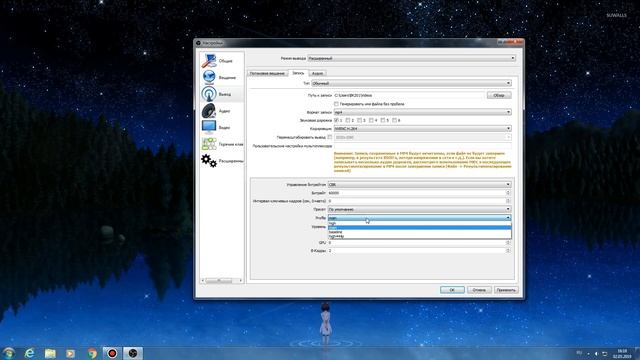Click the Browse (Обзор) button
Viewport: 640px width, 360px height.
click(499, 95)
